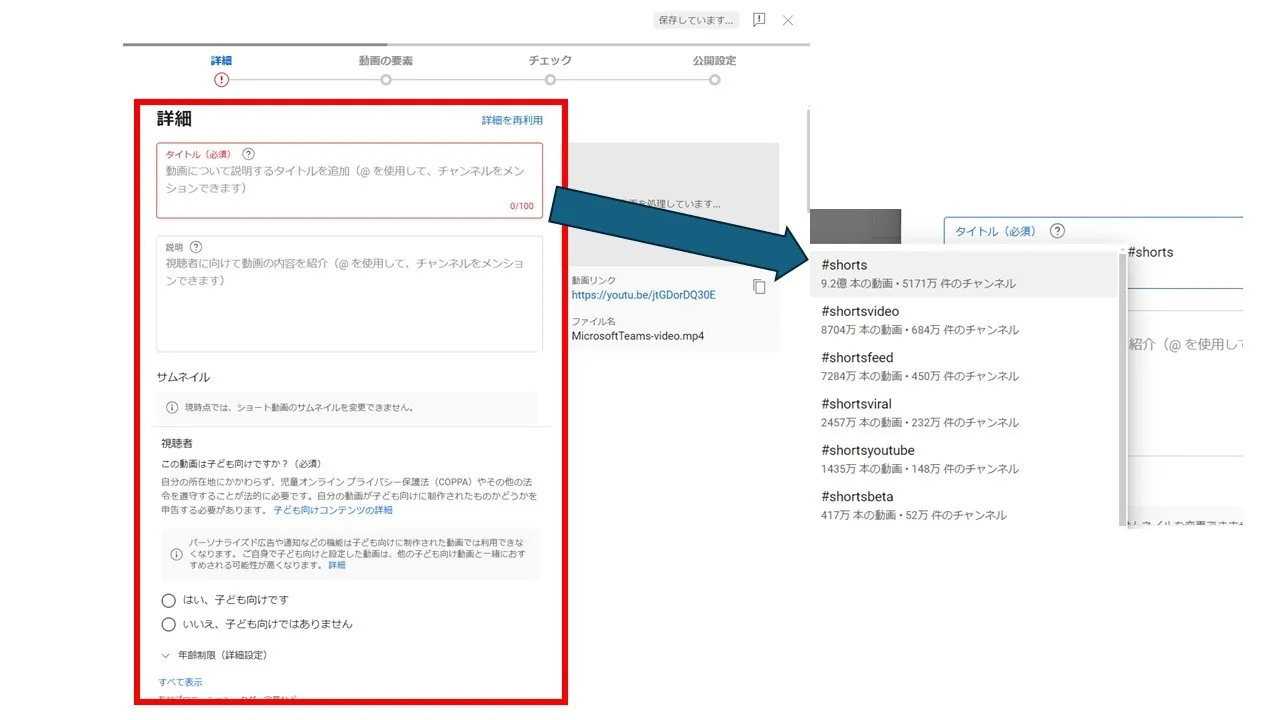The image size is (1280, 720).
Task: Click 詳細を再利用 link
Action: click(512, 120)
